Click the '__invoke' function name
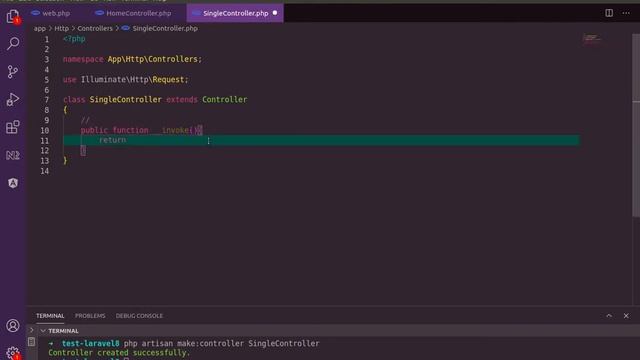 (171, 130)
